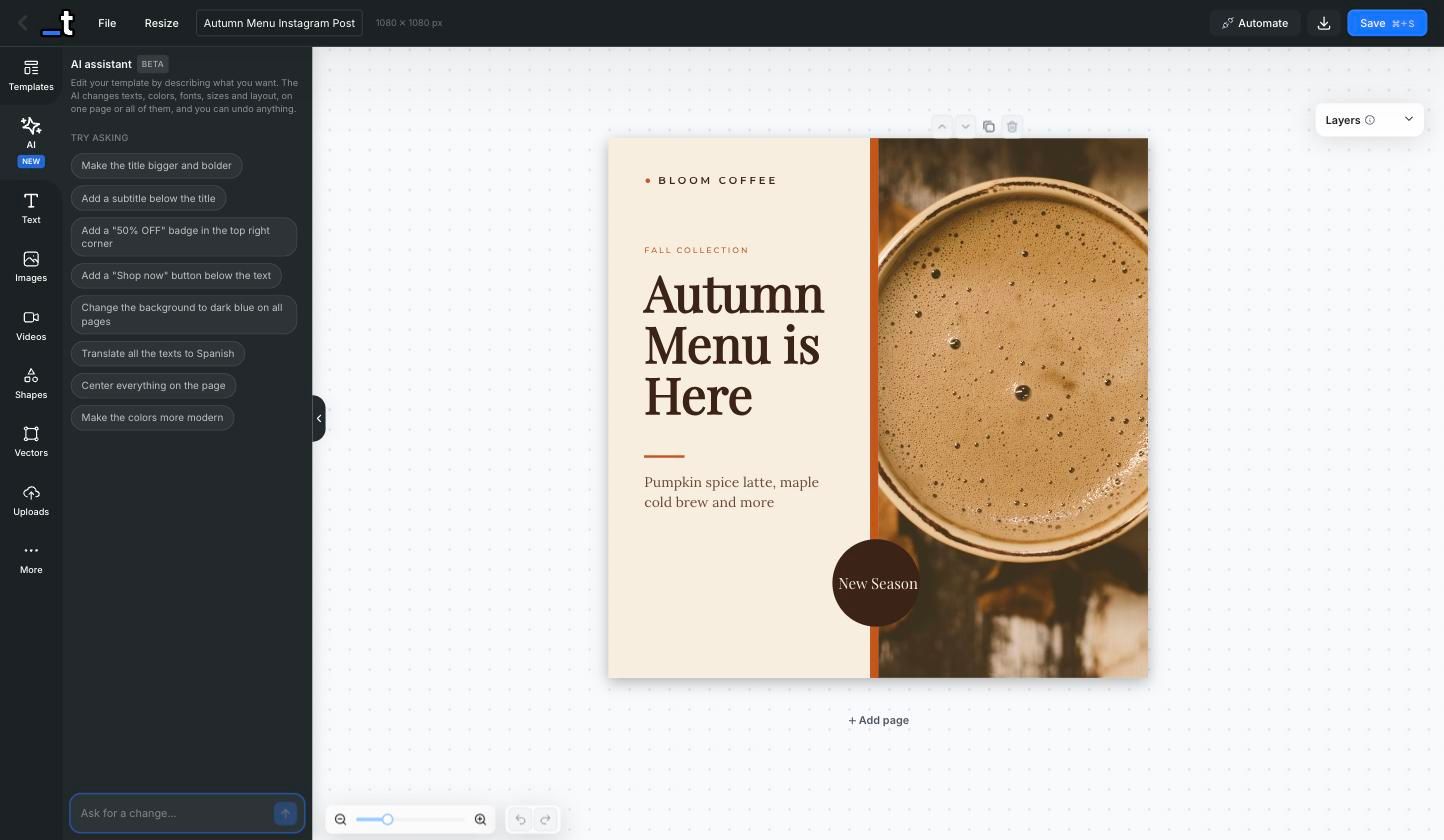Choose the "Shop now" button suggestion

pos(176,275)
